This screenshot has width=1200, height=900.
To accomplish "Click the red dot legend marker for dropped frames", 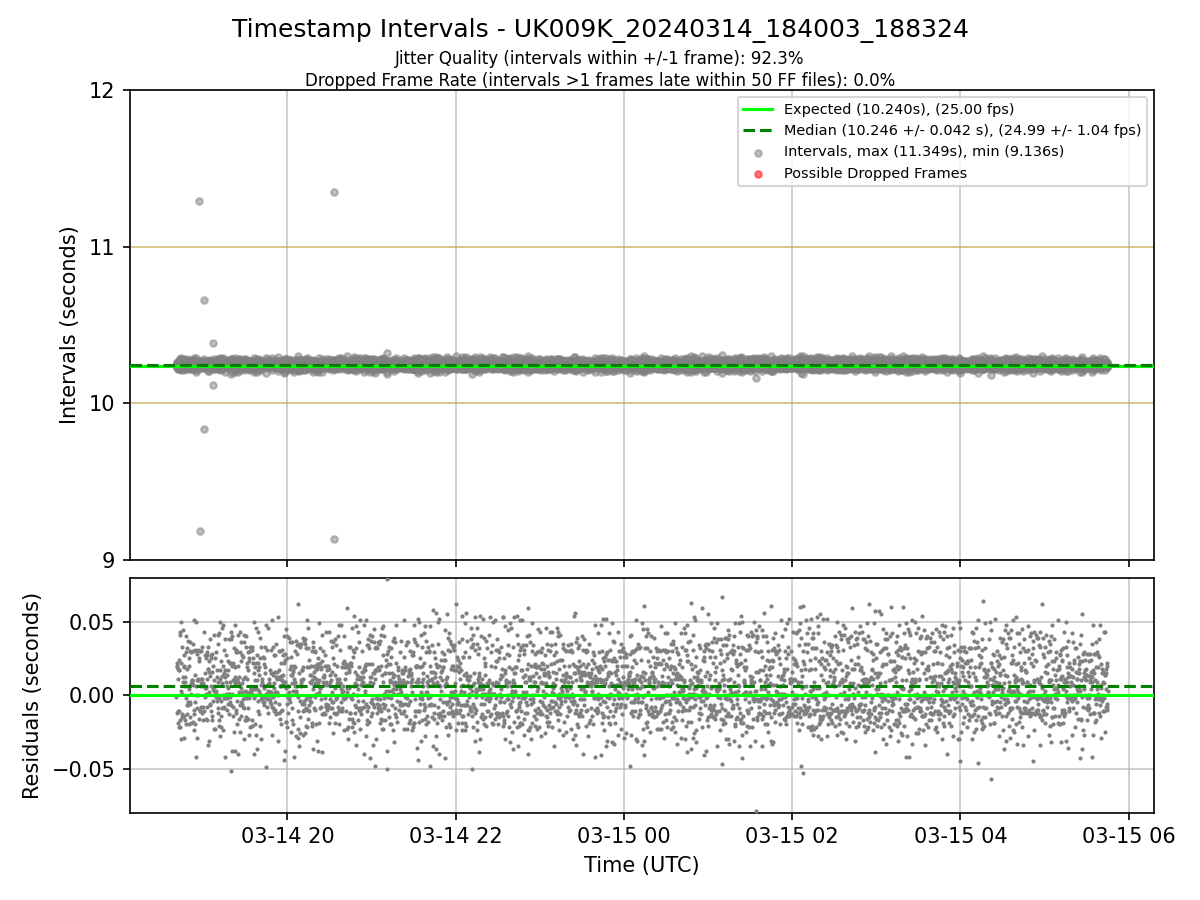I will point(758,174).
